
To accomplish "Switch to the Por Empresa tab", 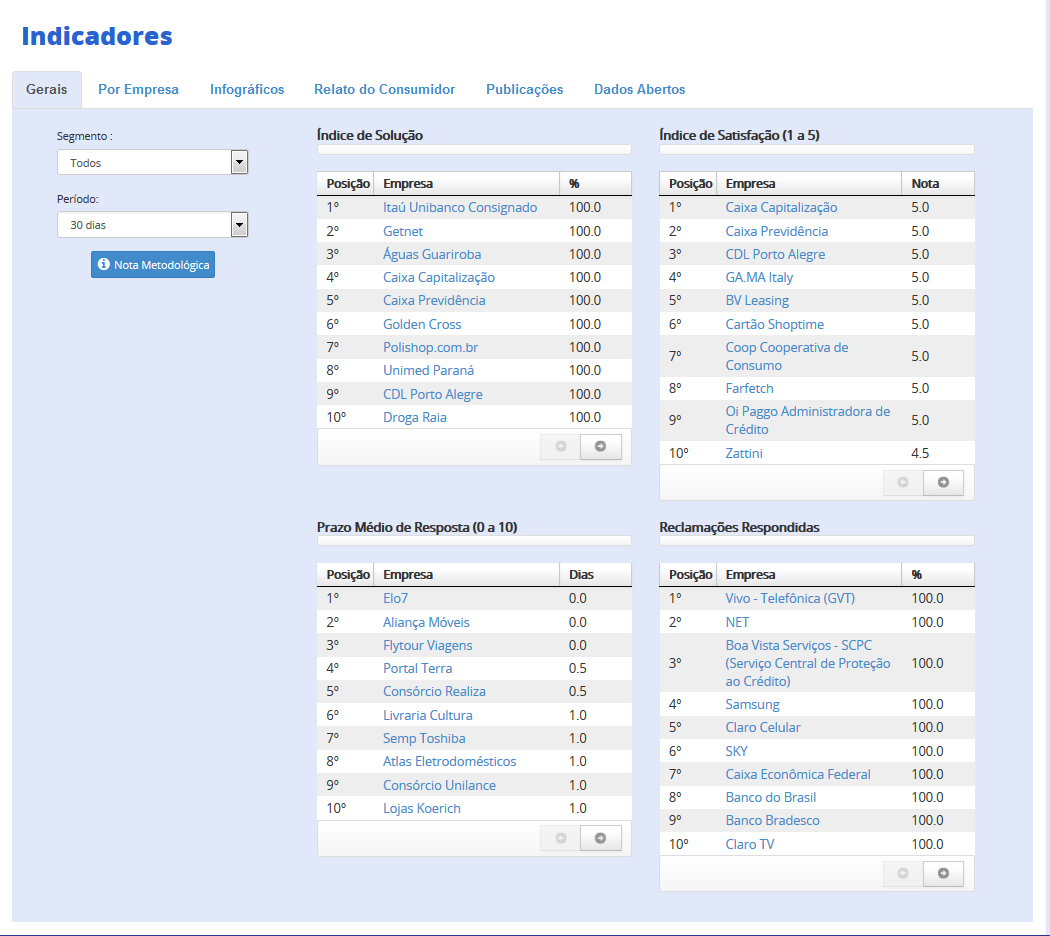I will point(139,90).
